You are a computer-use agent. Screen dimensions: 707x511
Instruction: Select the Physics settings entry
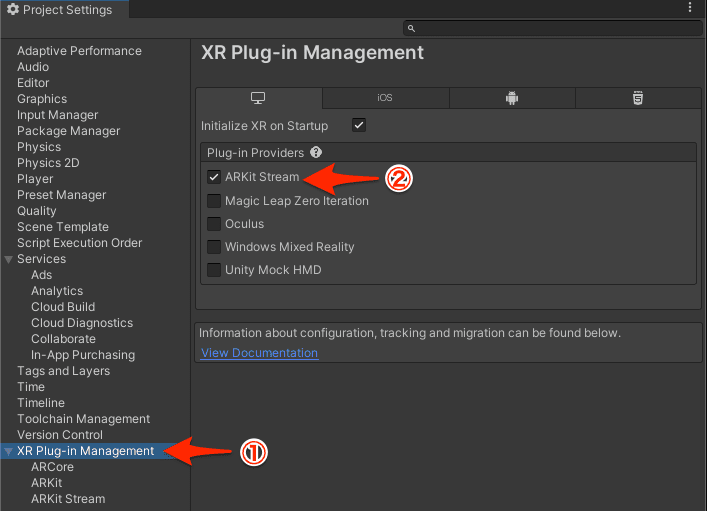point(39,147)
